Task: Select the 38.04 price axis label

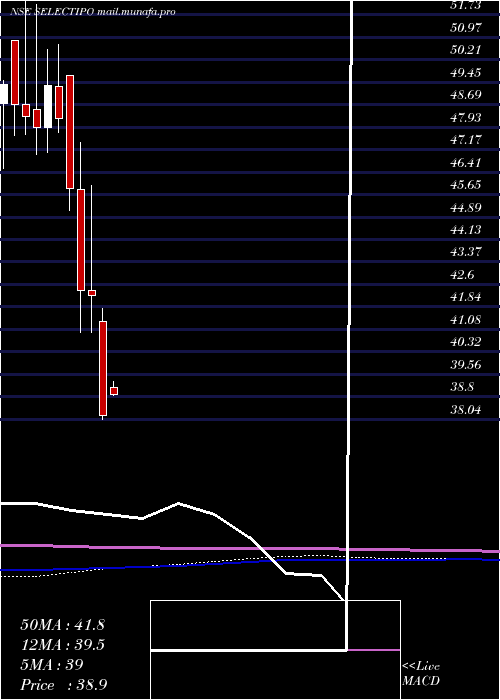Action: click(466, 410)
